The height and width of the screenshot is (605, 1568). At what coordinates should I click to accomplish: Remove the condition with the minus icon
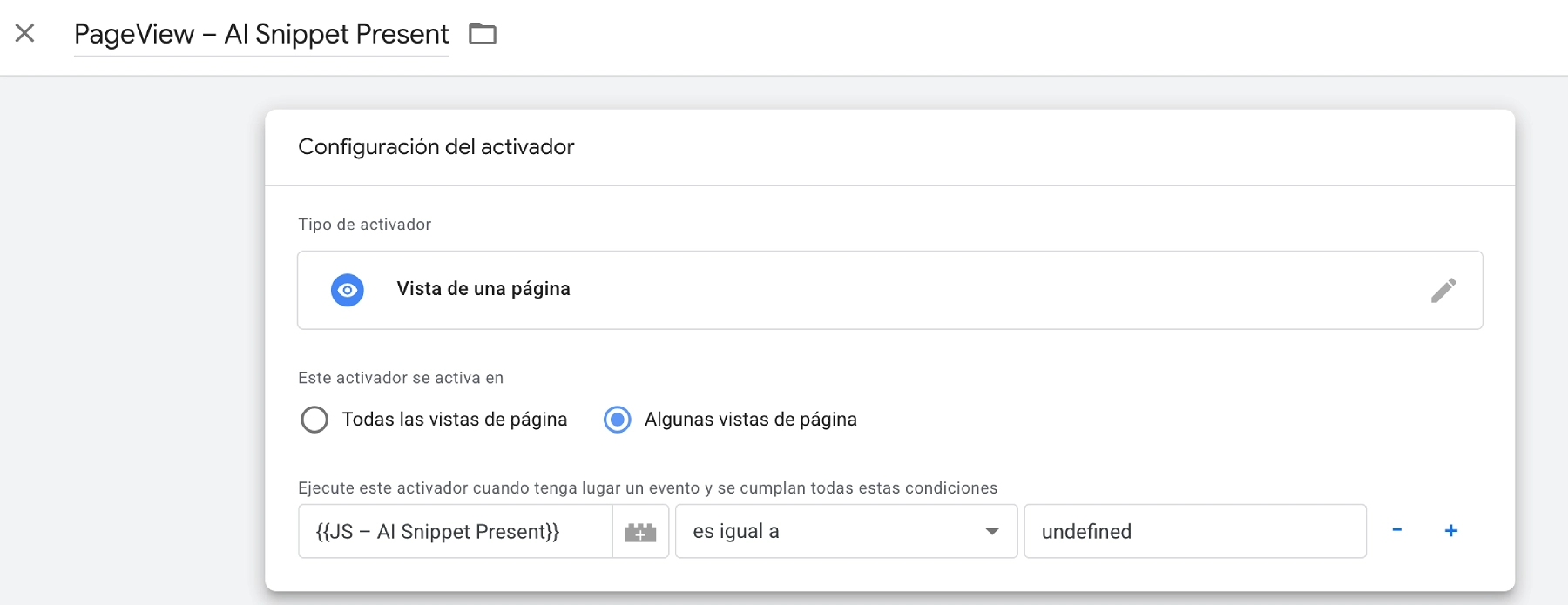(1397, 530)
